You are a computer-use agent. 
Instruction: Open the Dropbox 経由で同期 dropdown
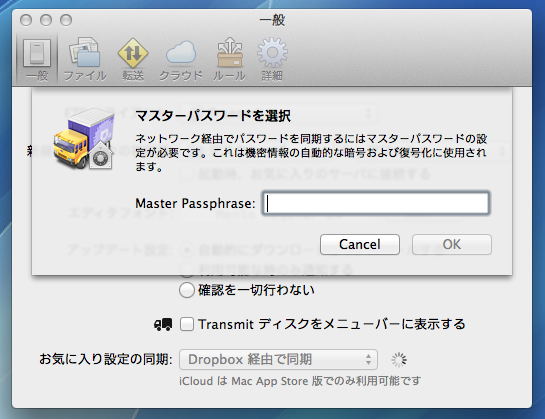(278, 360)
